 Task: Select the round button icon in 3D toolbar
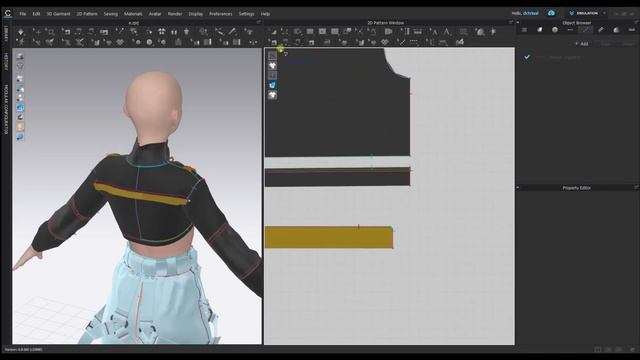coord(149,42)
